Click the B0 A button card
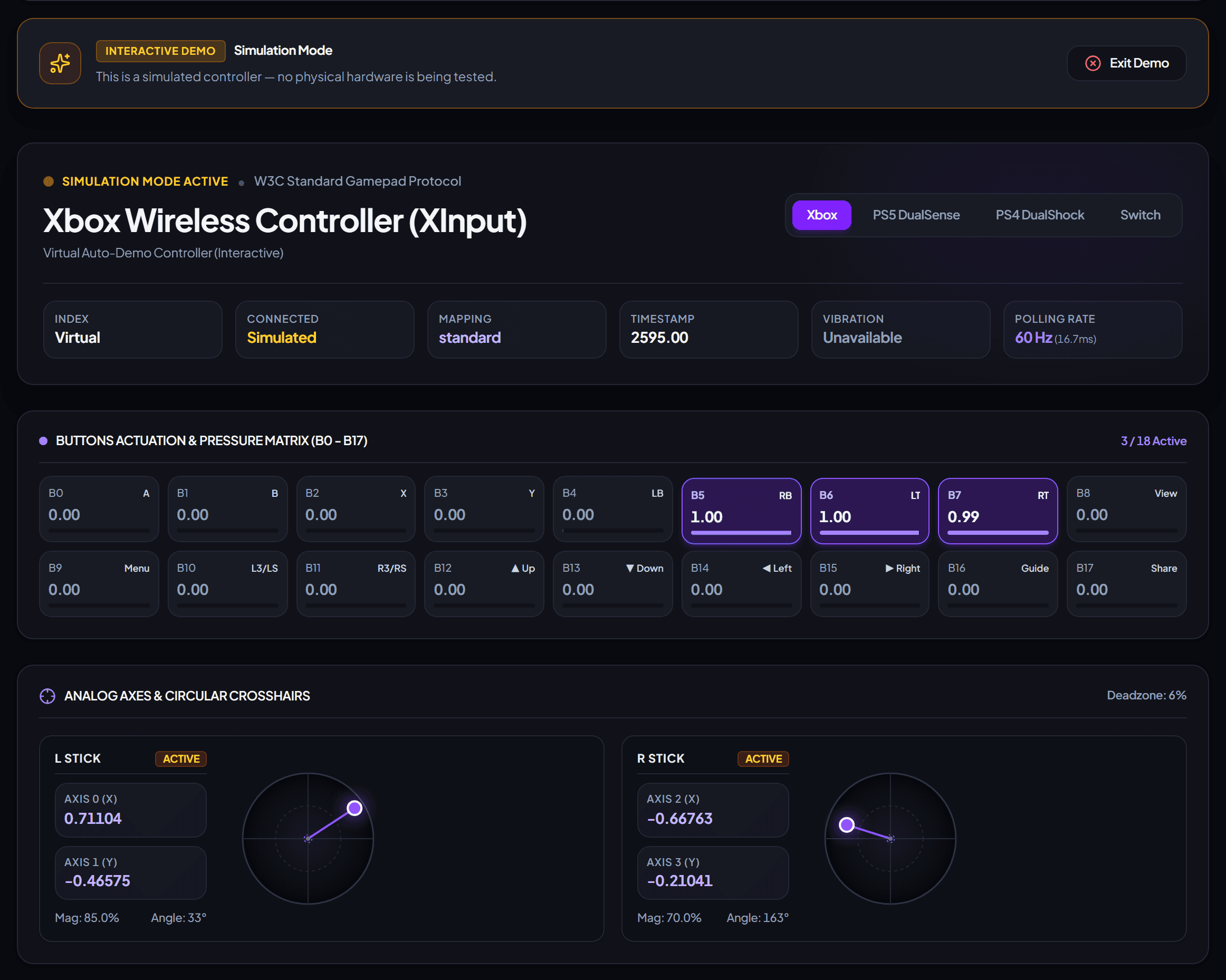Screen dimensions: 1226x980 pos(99,509)
